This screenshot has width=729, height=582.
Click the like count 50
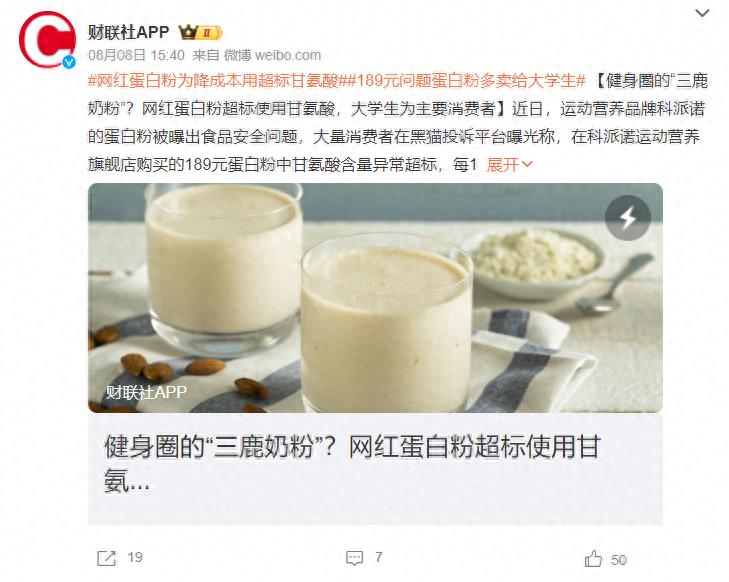pyautogui.click(x=618, y=560)
